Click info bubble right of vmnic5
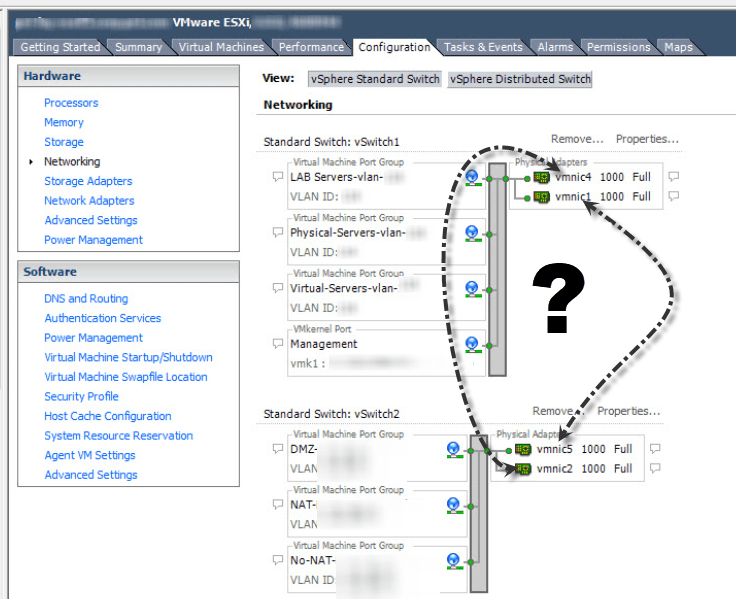The height and width of the screenshot is (599, 736). 655,448
